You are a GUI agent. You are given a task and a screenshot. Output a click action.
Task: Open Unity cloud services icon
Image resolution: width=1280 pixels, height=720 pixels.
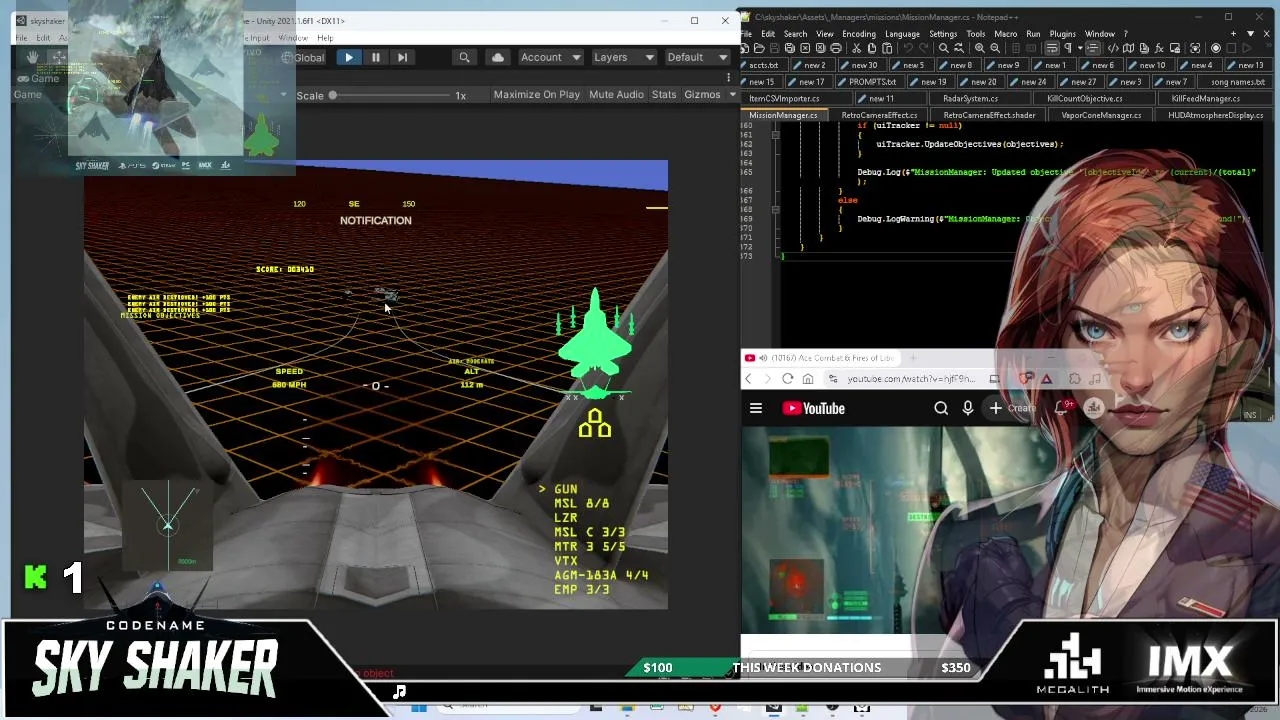[497, 57]
